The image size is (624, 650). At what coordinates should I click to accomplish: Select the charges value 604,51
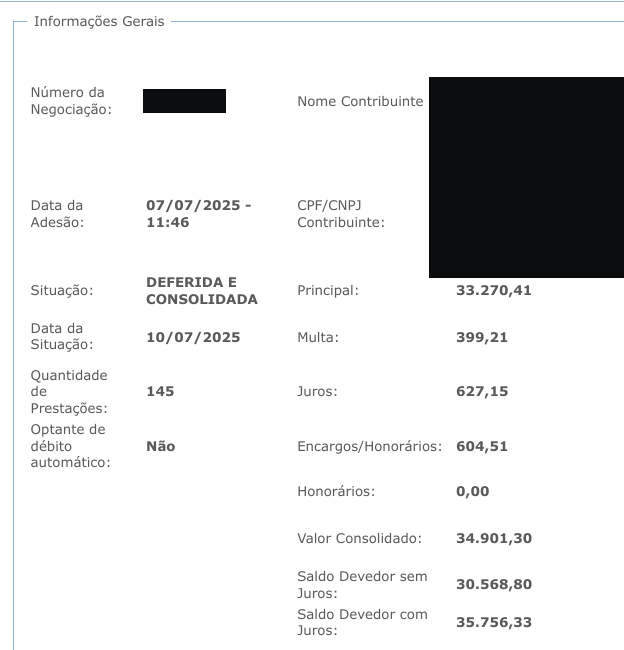pyautogui.click(x=482, y=446)
